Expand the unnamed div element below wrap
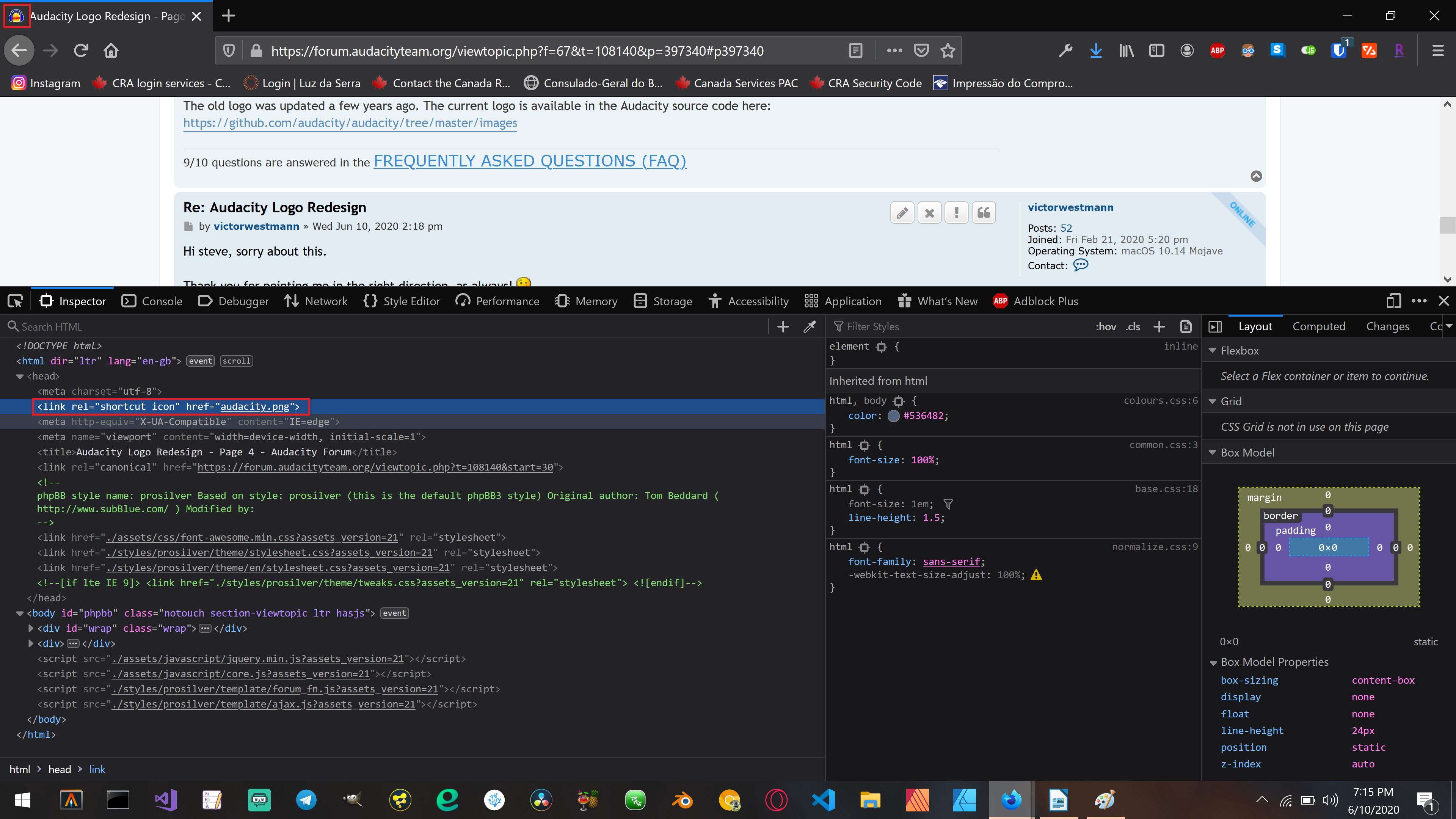 click(x=30, y=644)
